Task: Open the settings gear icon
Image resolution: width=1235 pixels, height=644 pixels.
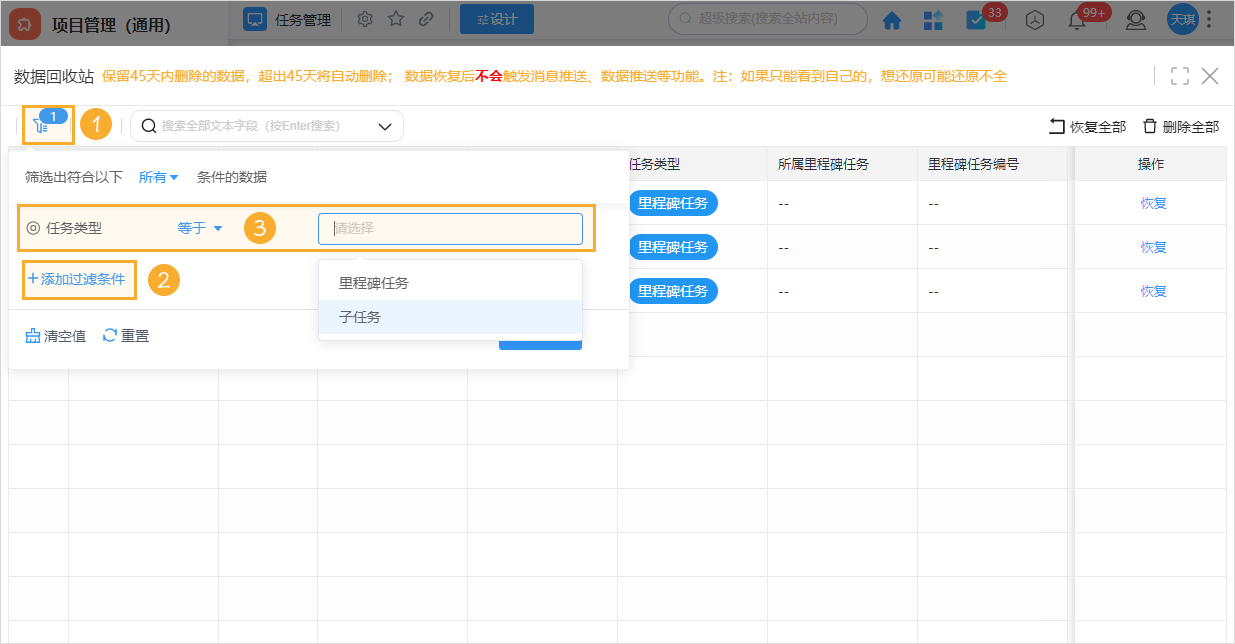Action: [x=365, y=19]
